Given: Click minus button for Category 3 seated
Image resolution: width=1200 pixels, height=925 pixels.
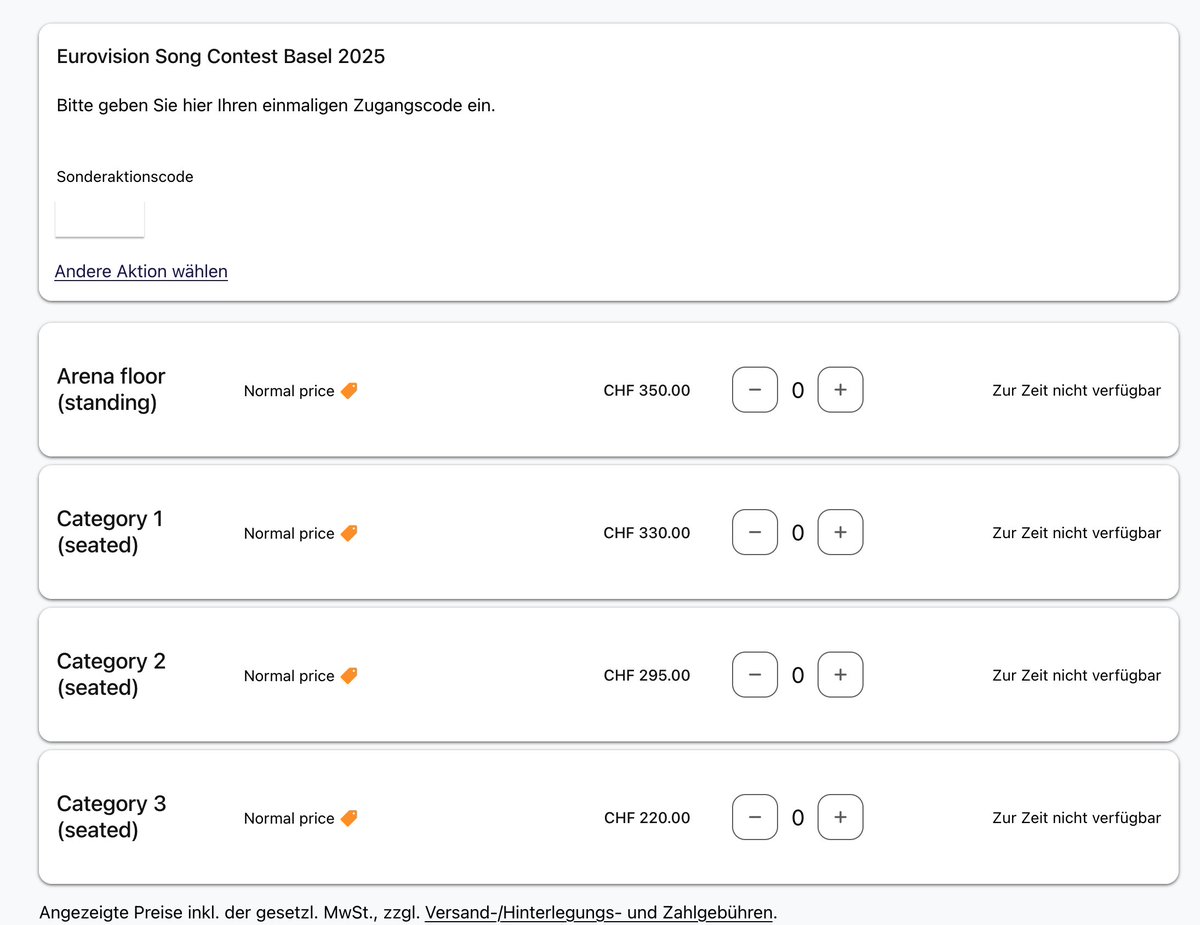Looking at the screenshot, I should 755,818.
